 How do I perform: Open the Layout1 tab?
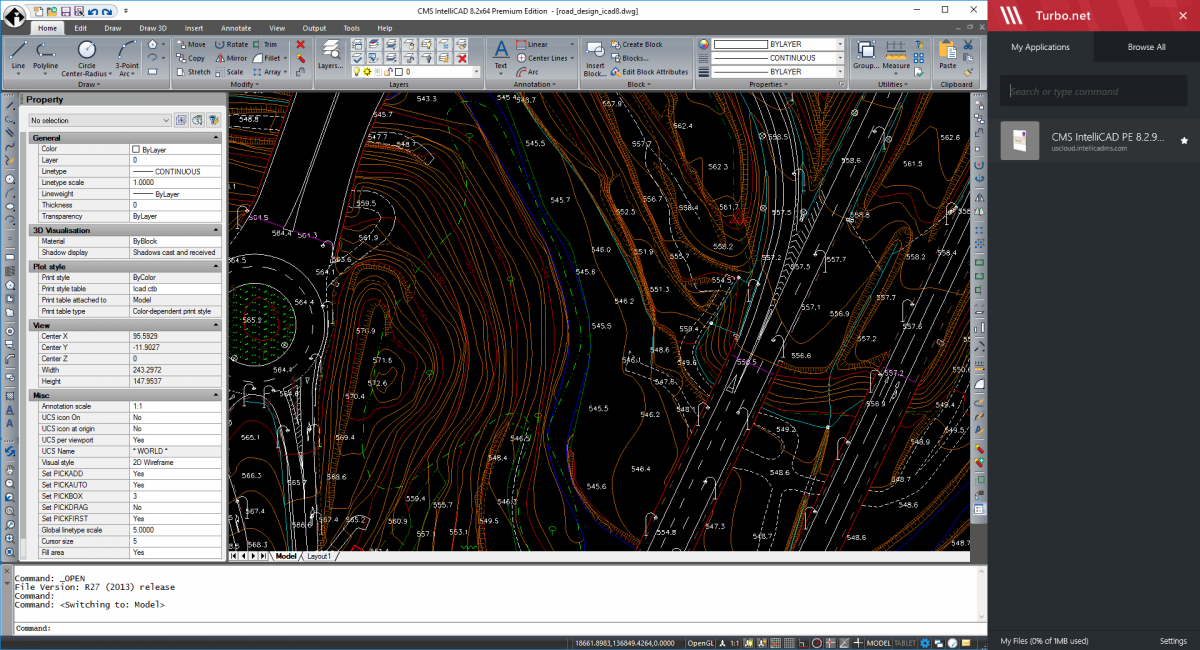317,556
